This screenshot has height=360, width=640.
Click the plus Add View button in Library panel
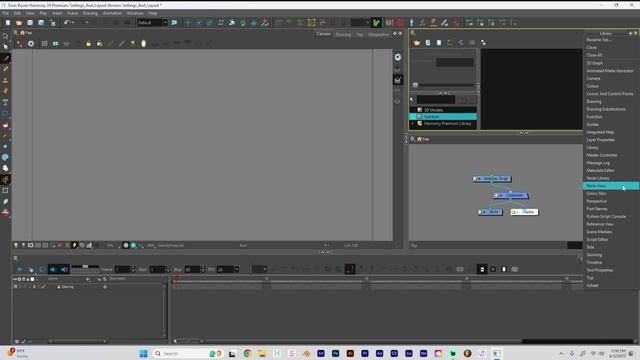pyautogui.click(x=630, y=33)
